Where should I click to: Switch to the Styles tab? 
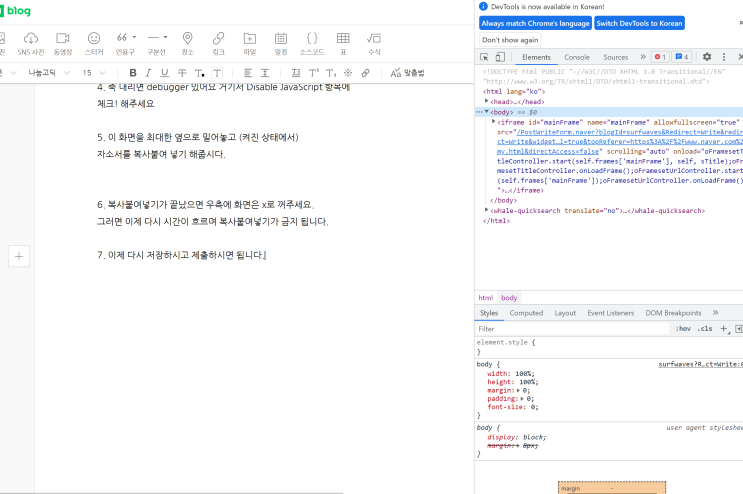(489, 313)
